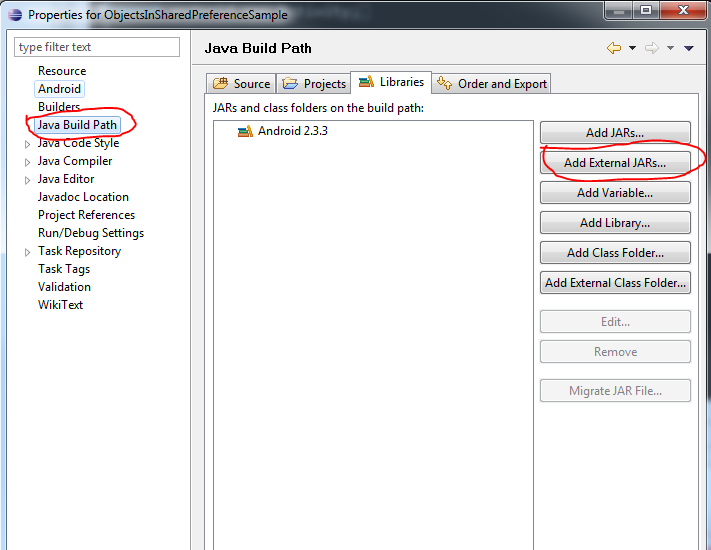Select Resource in the properties tree
Screen dimensions: 711x550
(x=62, y=71)
